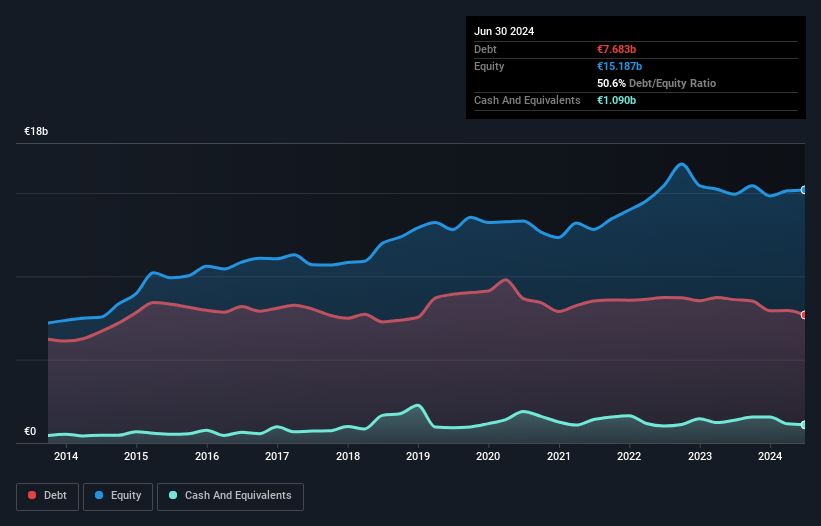The width and height of the screenshot is (821, 526).
Task: Toggle the Equity series legend button
Action: [118, 496]
